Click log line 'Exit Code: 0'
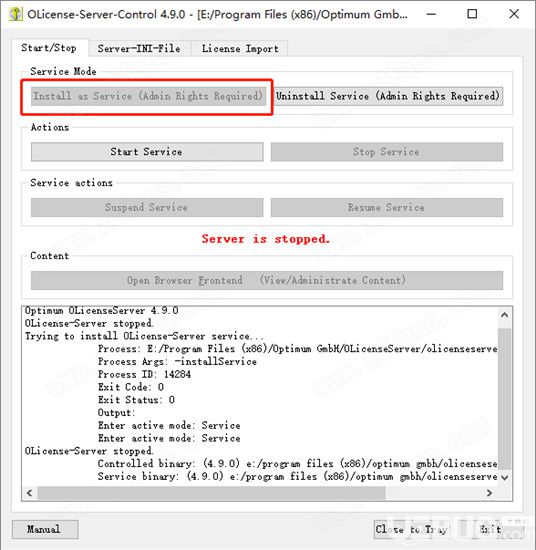The image size is (536, 550). (x=130, y=387)
